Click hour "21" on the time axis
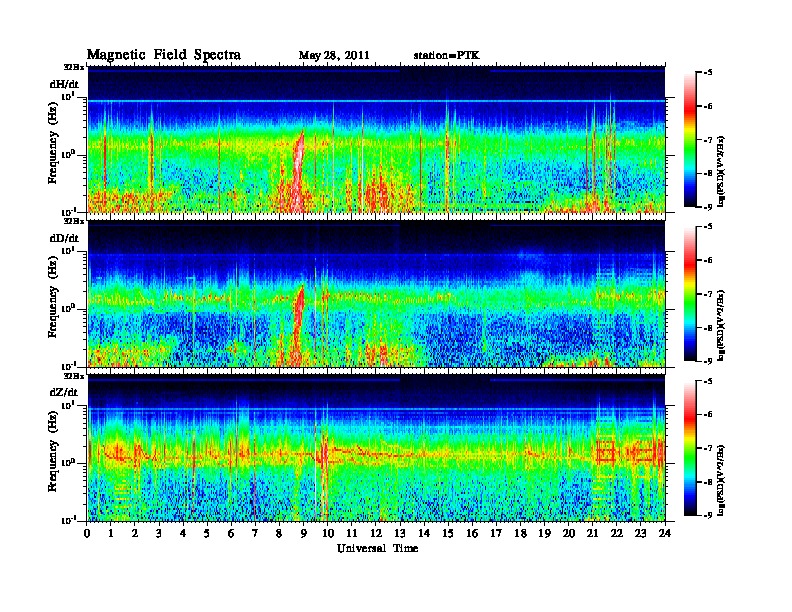This screenshot has width=792, height=612. [592, 534]
